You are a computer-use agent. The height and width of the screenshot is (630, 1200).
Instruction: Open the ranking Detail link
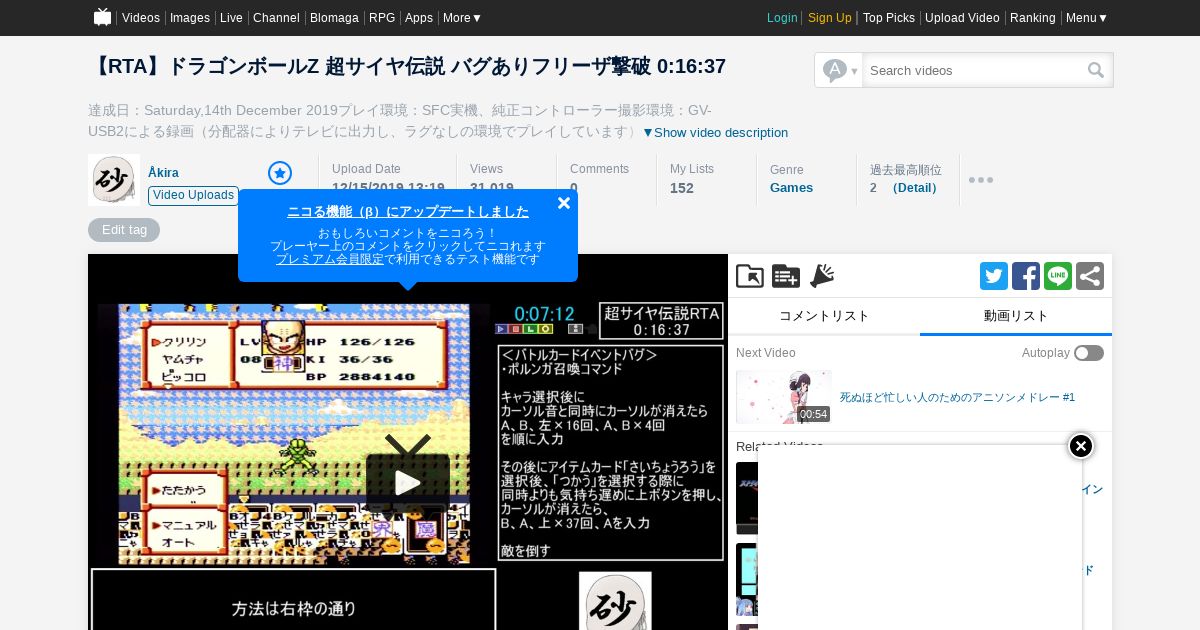pyautogui.click(x=915, y=188)
